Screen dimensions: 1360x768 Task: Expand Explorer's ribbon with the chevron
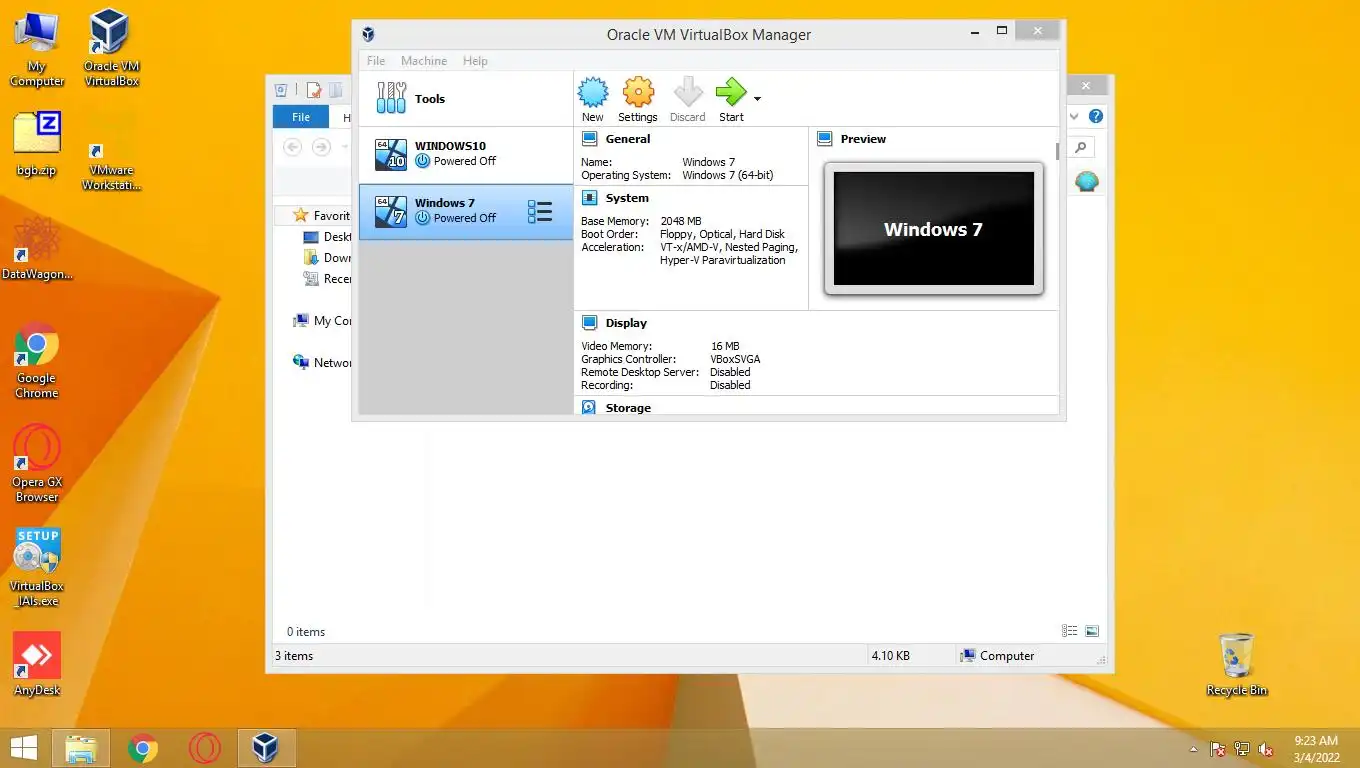pyautogui.click(x=1075, y=117)
